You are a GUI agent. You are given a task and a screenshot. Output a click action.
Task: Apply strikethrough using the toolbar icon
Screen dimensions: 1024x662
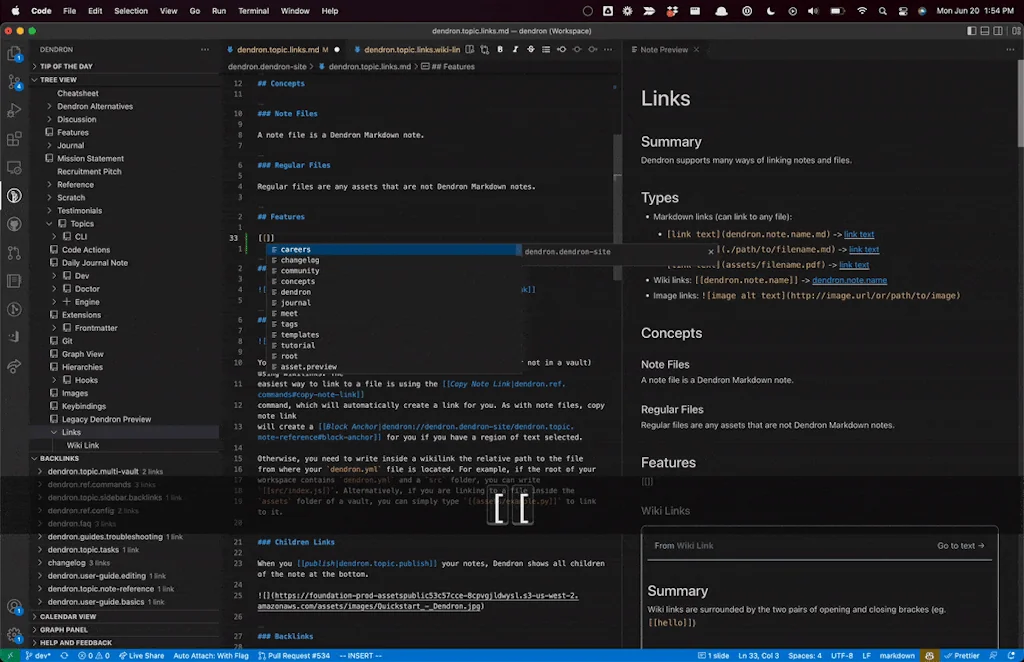pyautogui.click(x=531, y=49)
